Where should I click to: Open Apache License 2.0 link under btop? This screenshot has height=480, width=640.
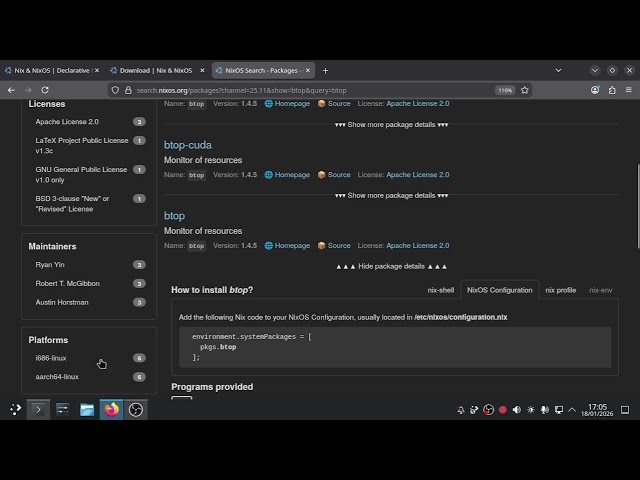coord(418,246)
